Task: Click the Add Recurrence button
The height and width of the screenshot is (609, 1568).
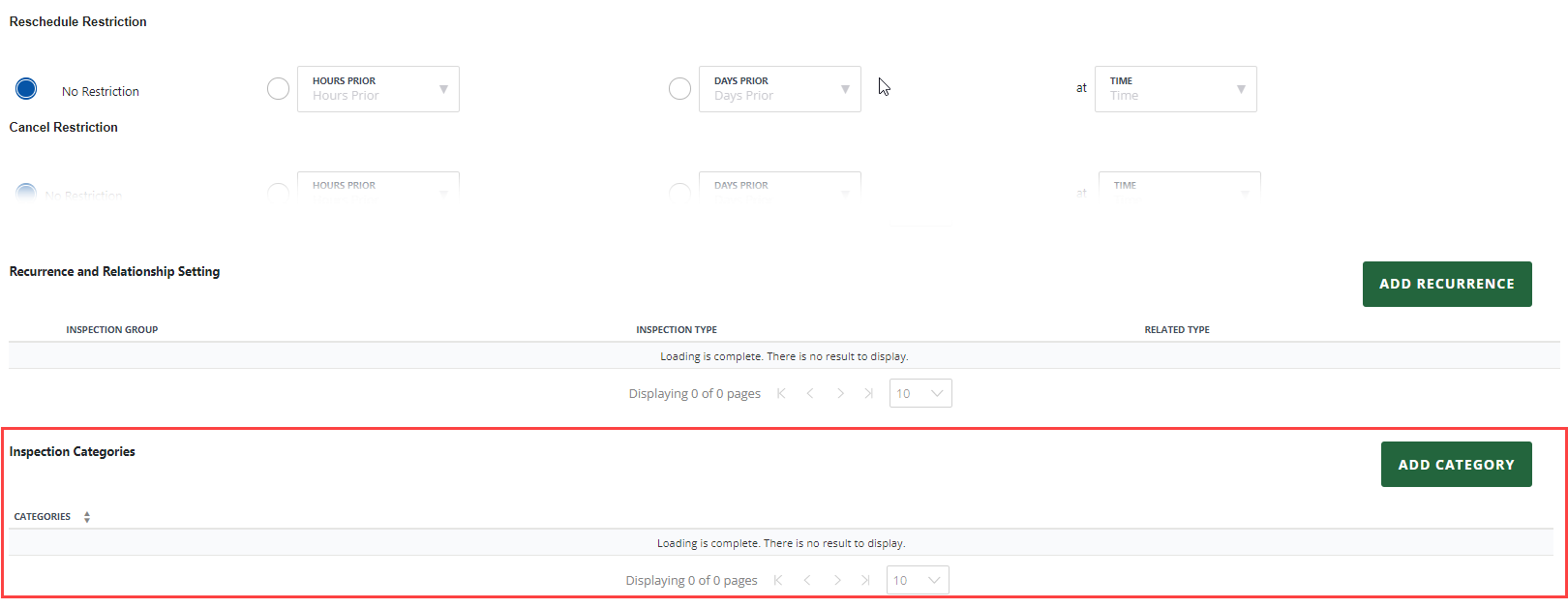Action: (1446, 284)
